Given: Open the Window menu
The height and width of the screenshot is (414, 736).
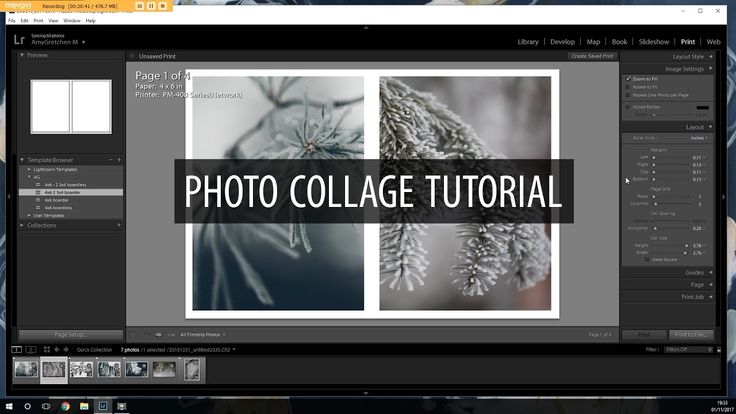Looking at the screenshot, I should coord(72,21).
